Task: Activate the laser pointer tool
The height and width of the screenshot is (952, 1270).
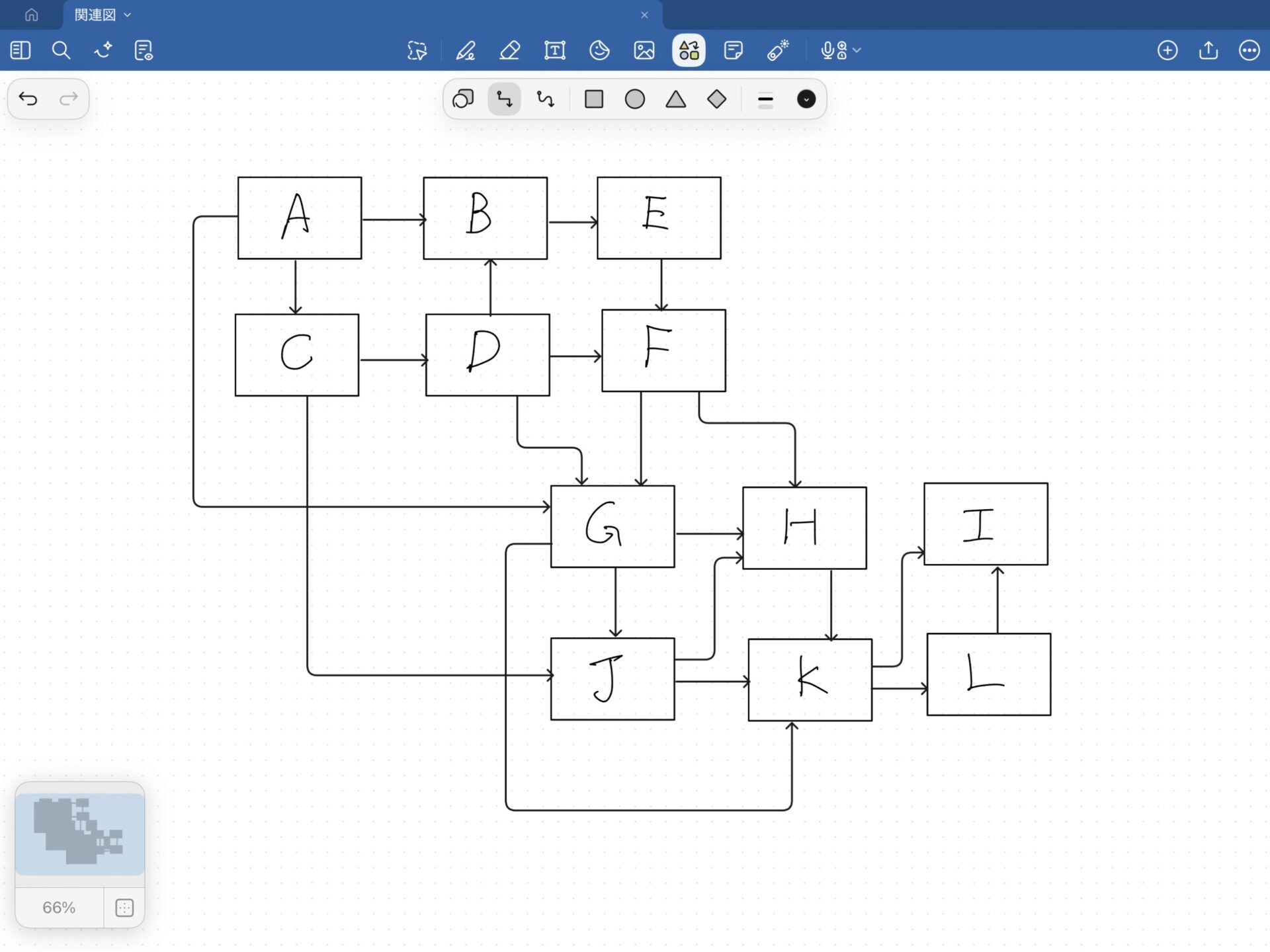Action: (x=778, y=50)
